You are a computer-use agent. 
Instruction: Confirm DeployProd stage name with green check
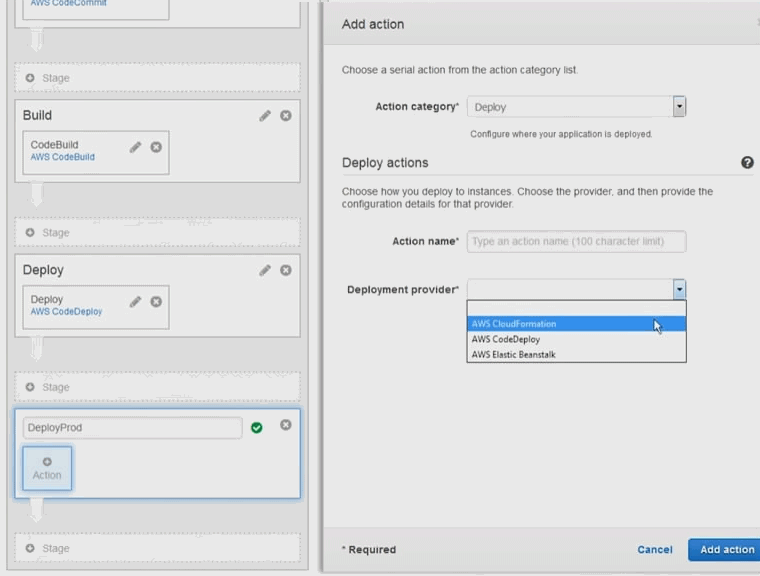[257, 428]
